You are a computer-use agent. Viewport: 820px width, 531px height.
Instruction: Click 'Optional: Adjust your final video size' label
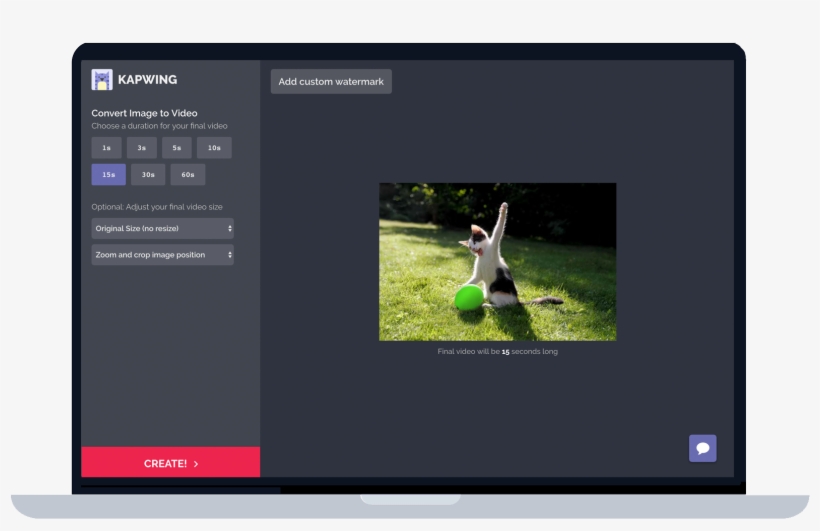point(157,207)
